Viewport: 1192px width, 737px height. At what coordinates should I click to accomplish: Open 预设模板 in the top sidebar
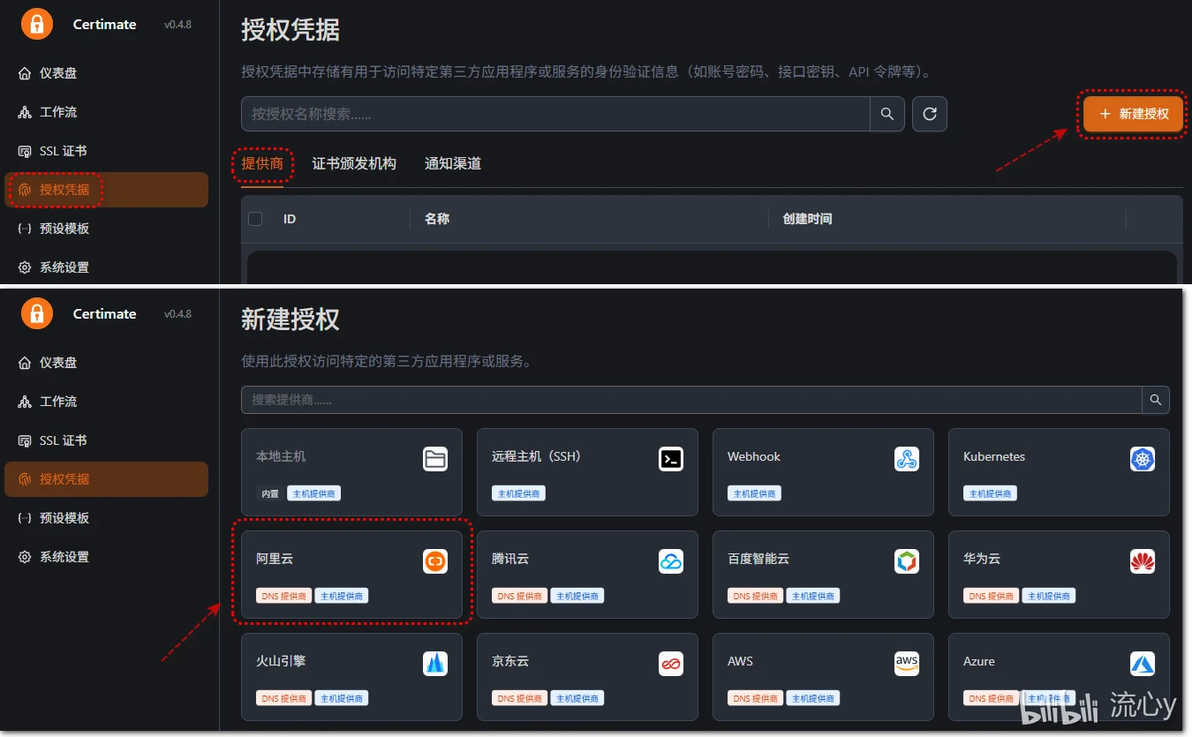click(106, 228)
